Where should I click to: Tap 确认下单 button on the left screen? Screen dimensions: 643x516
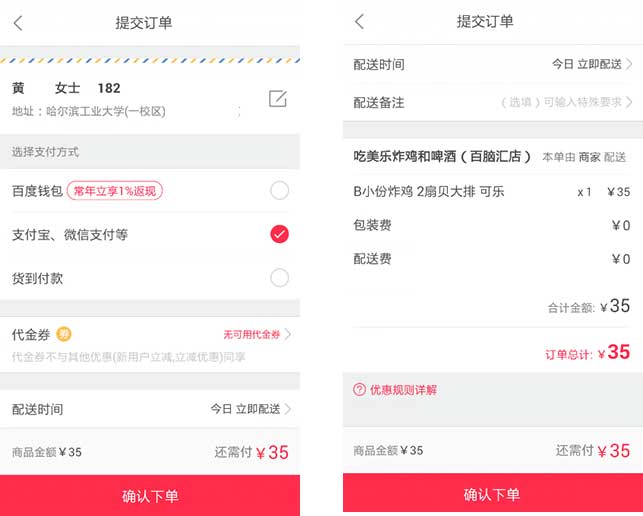(x=150, y=495)
